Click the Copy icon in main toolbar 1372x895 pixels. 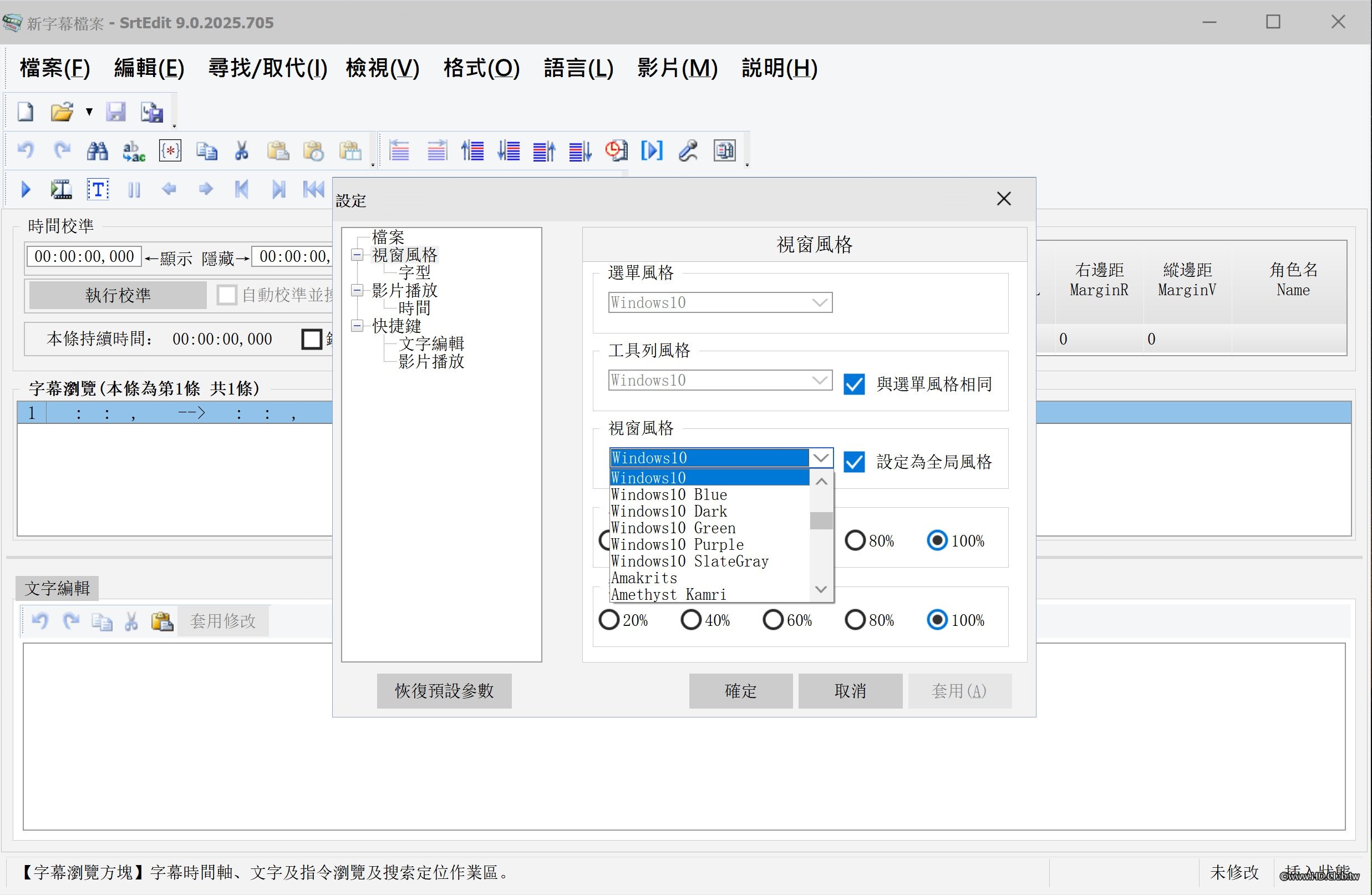[206, 151]
